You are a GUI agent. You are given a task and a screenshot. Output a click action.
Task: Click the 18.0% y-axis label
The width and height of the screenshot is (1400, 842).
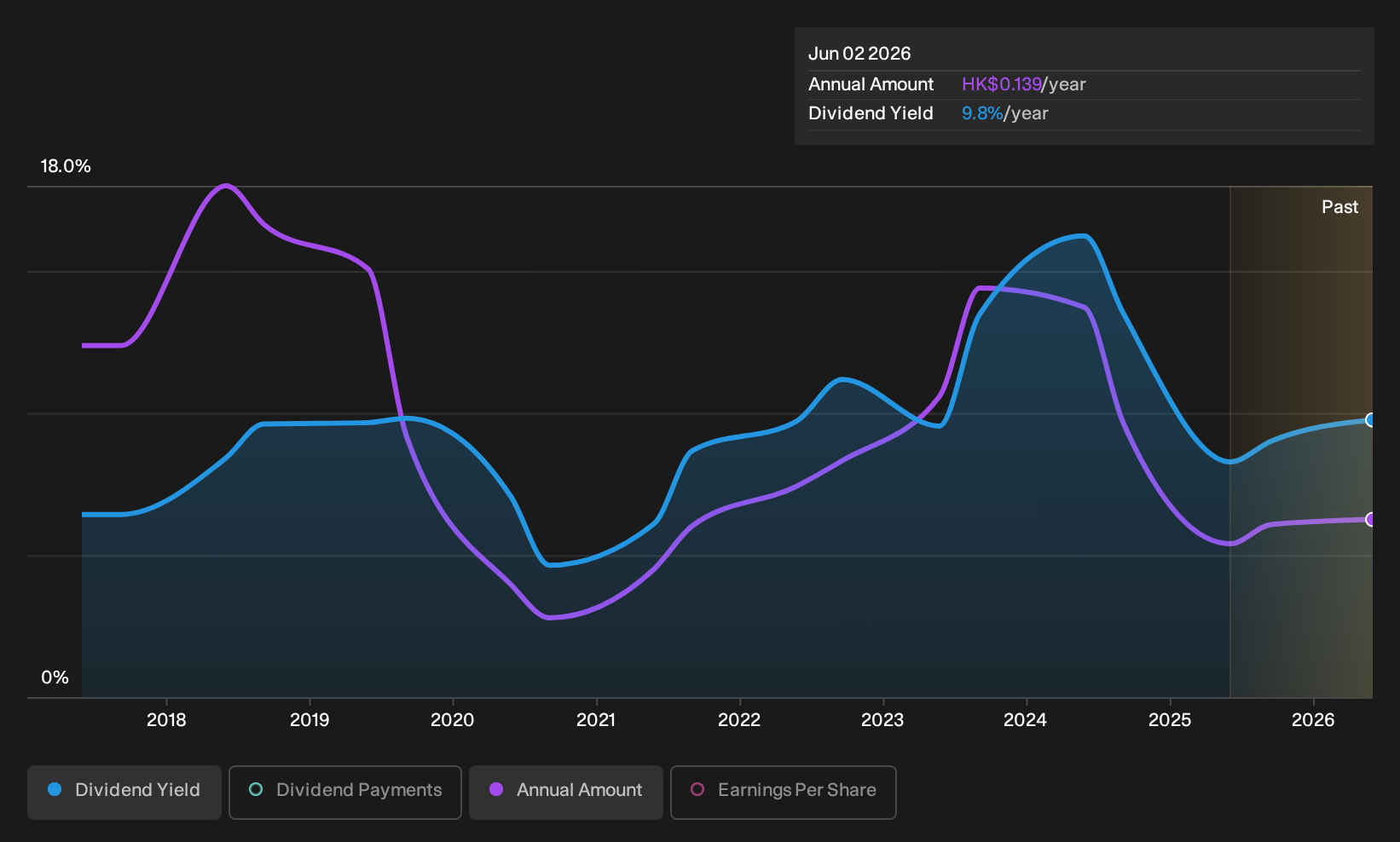tap(66, 166)
